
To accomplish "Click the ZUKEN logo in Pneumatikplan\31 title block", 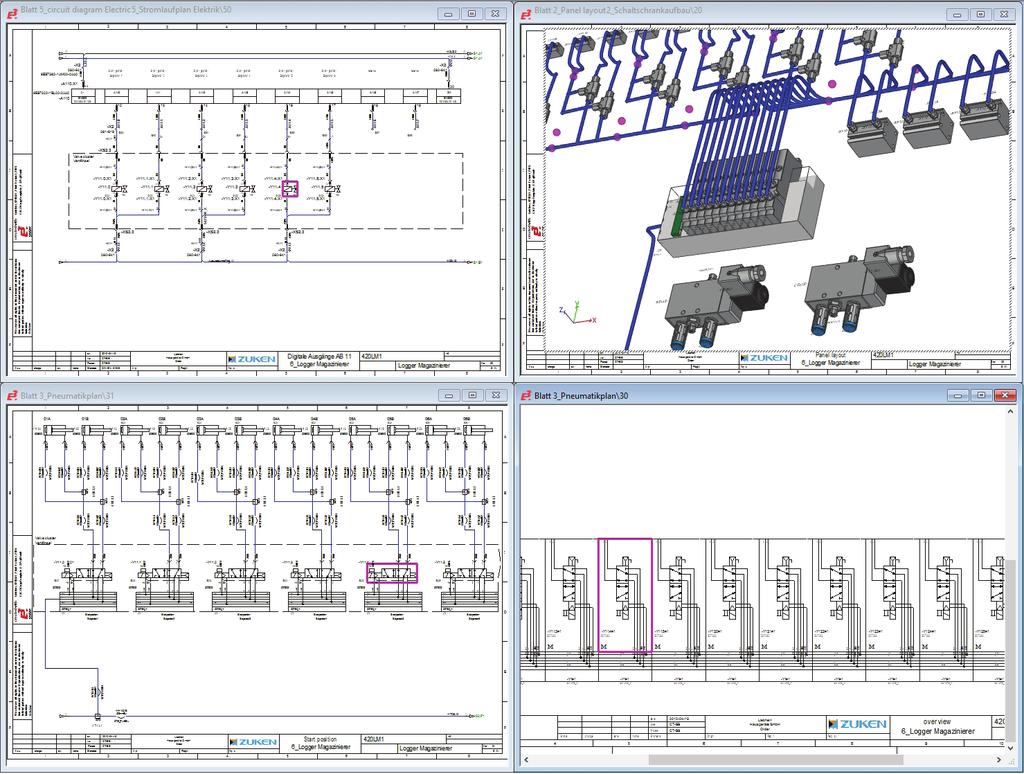I will click(253, 742).
